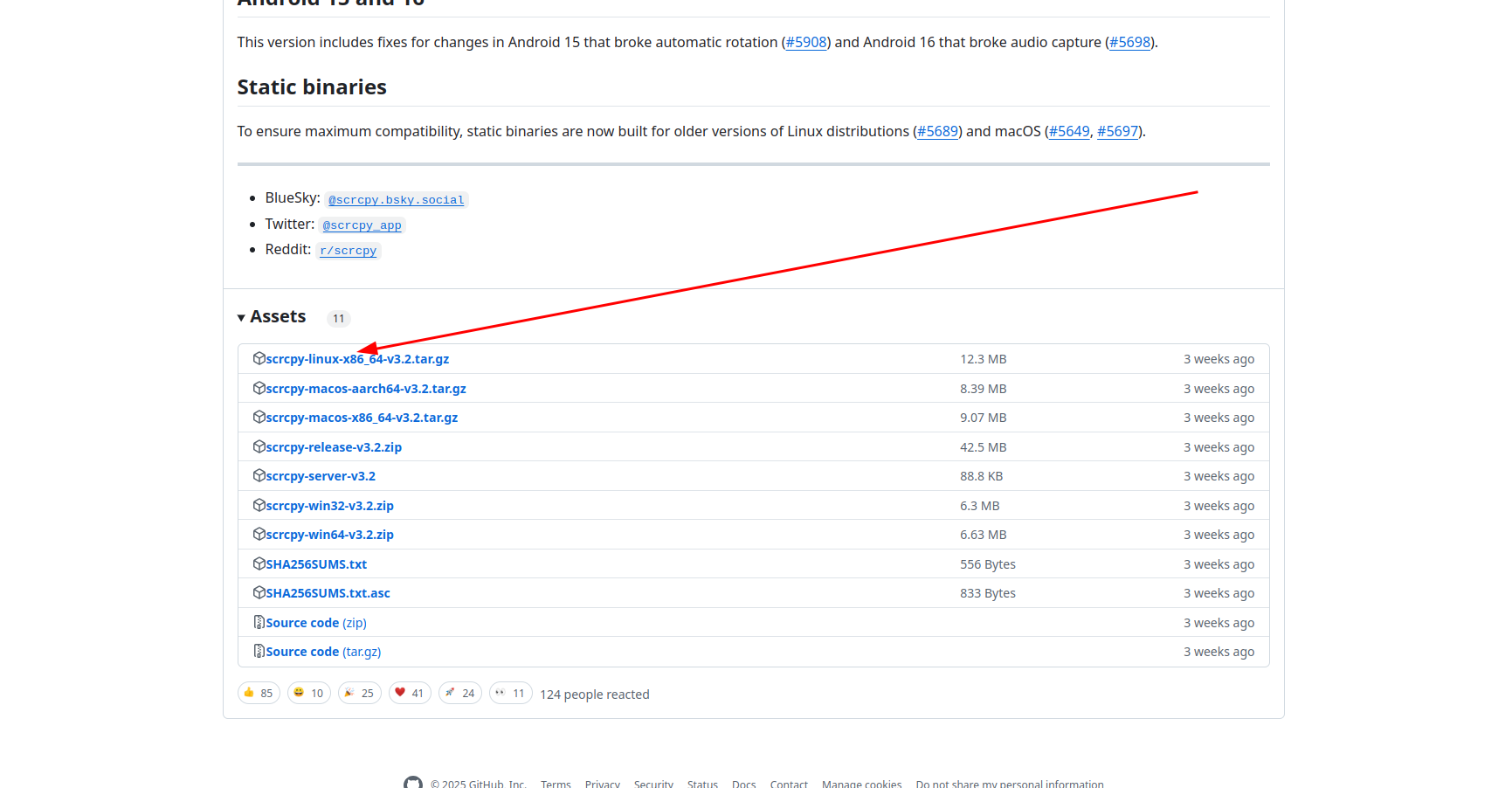Download scrcpy-win64-v3.2.zip

329,535
